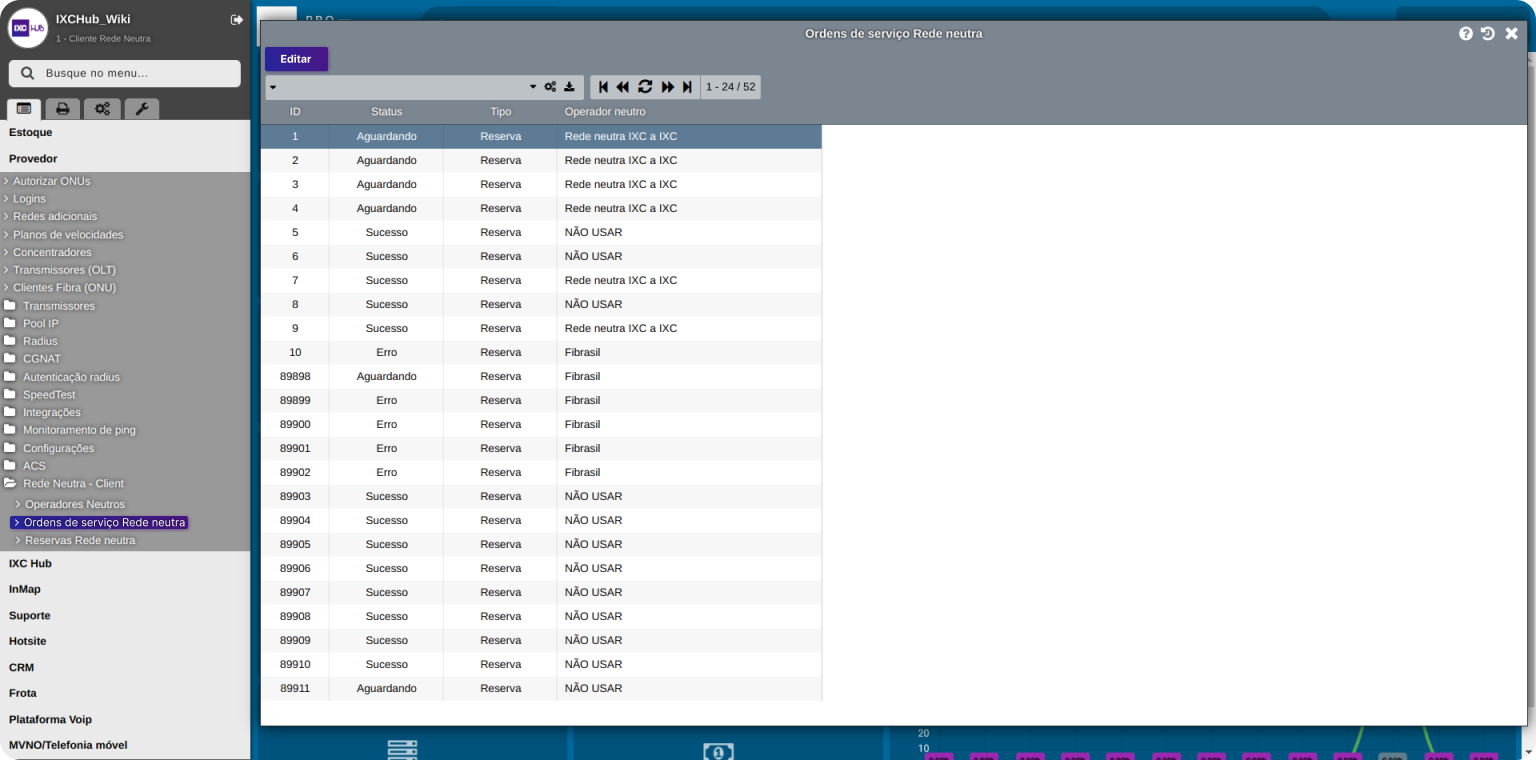The image size is (1536, 760).
Task: Click the download export icon
Action: [569, 87]
